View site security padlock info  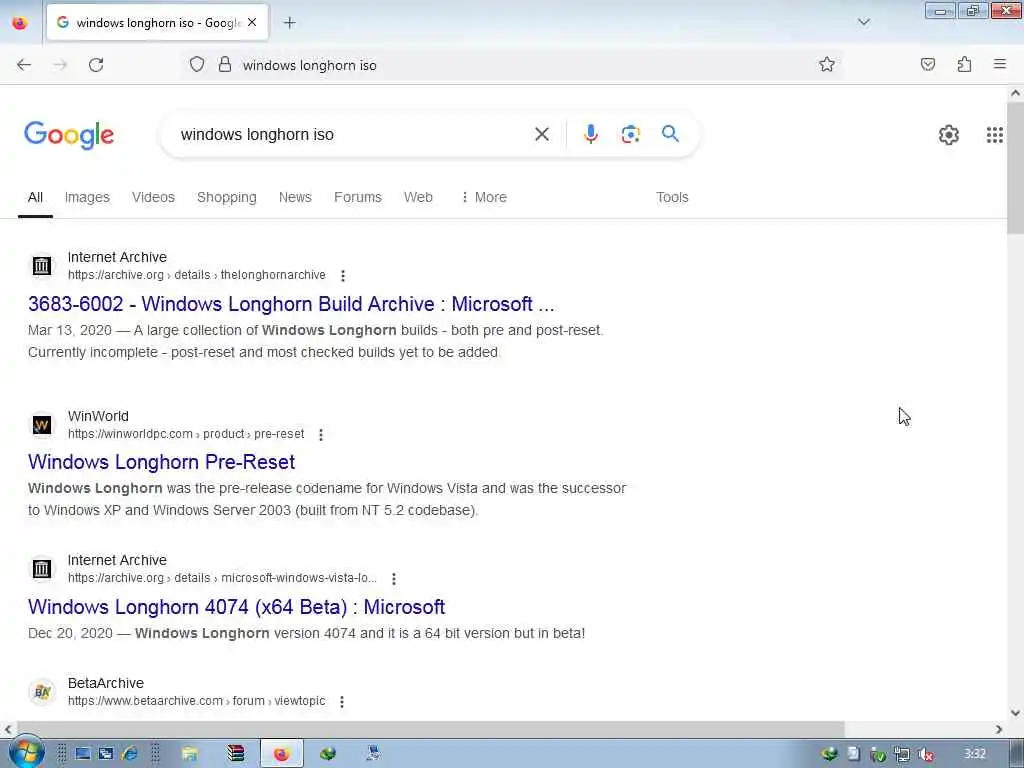coord(225,64)
